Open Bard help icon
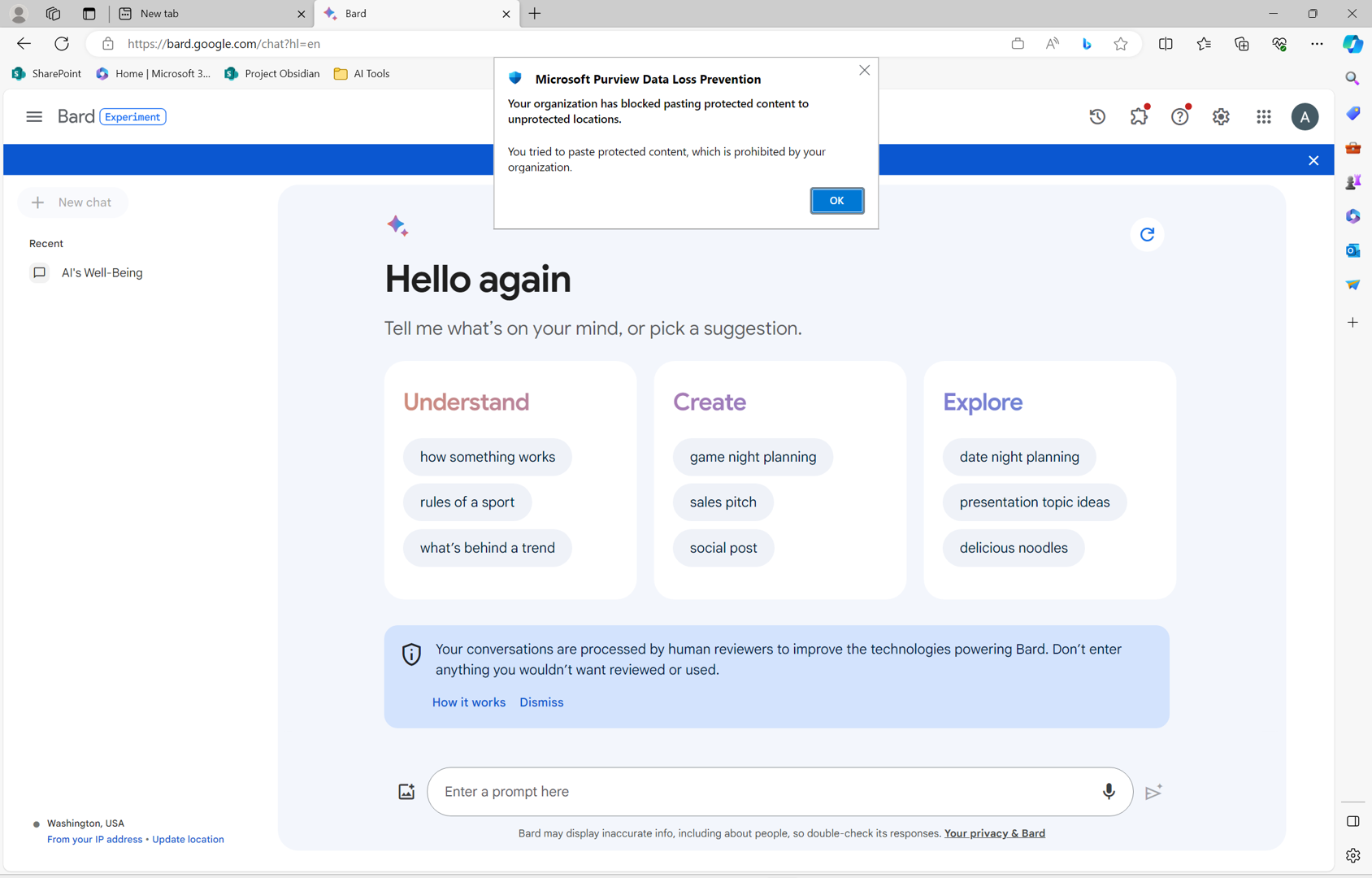This screenshot has height=878, width=1372. 1179,117
